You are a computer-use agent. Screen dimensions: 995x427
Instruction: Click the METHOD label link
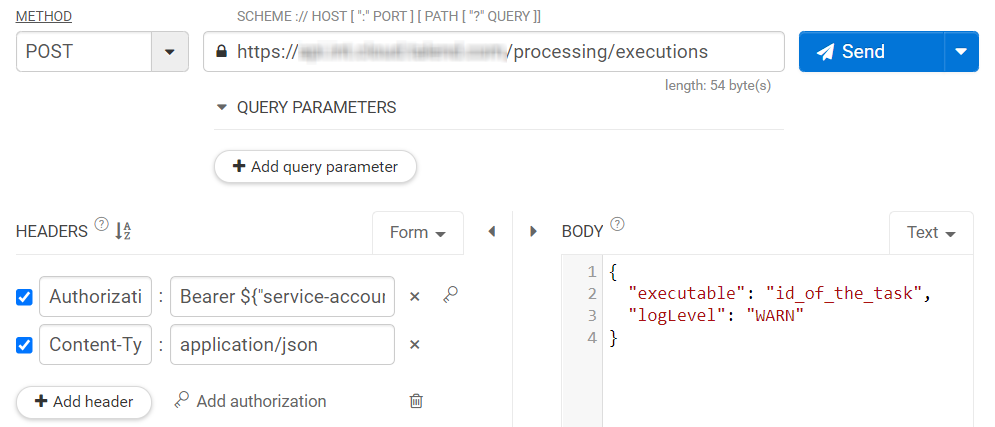[x=44, y=16]
